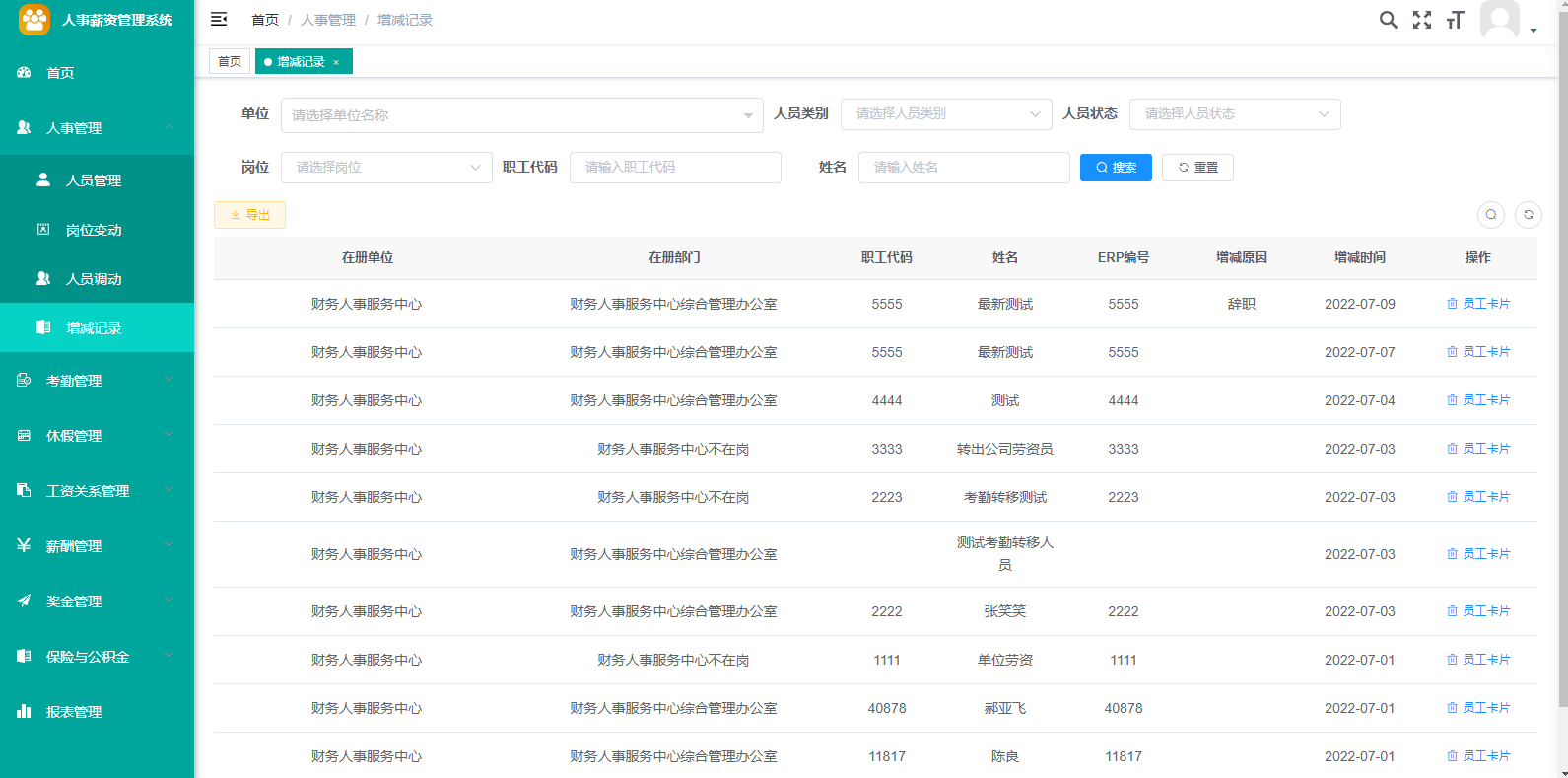This screenshot has height=778, width=1568.
Task: Open the 岗位 dropdown
Action: tap(386, 168)
